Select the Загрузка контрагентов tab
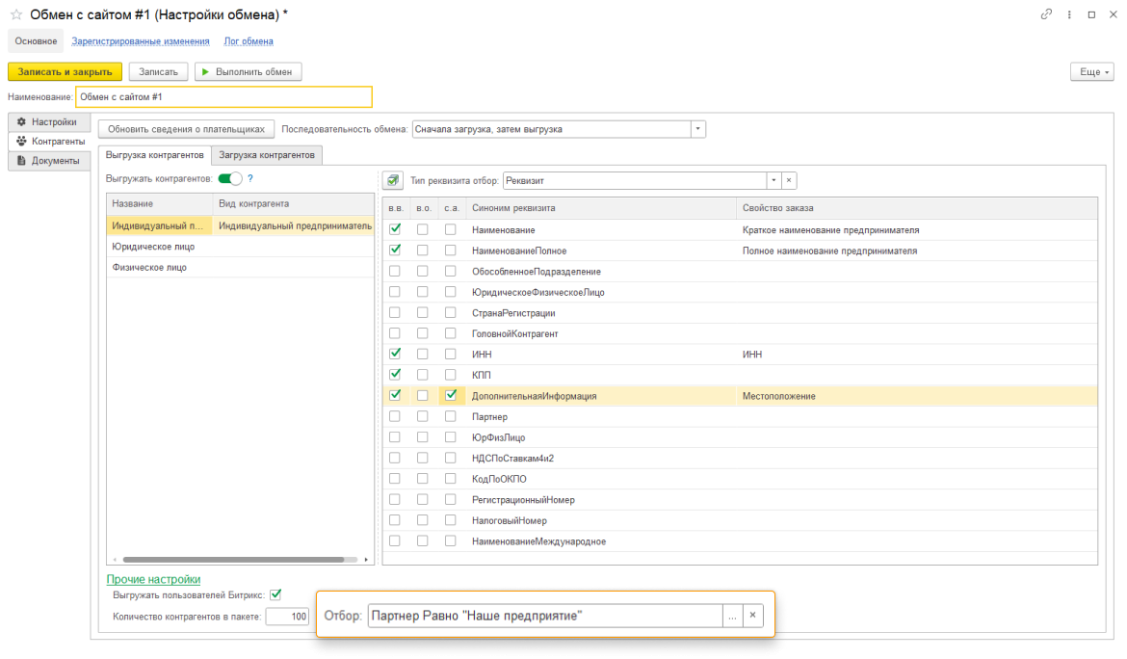This screenshot has width=1127, height=659. point(267,155)
